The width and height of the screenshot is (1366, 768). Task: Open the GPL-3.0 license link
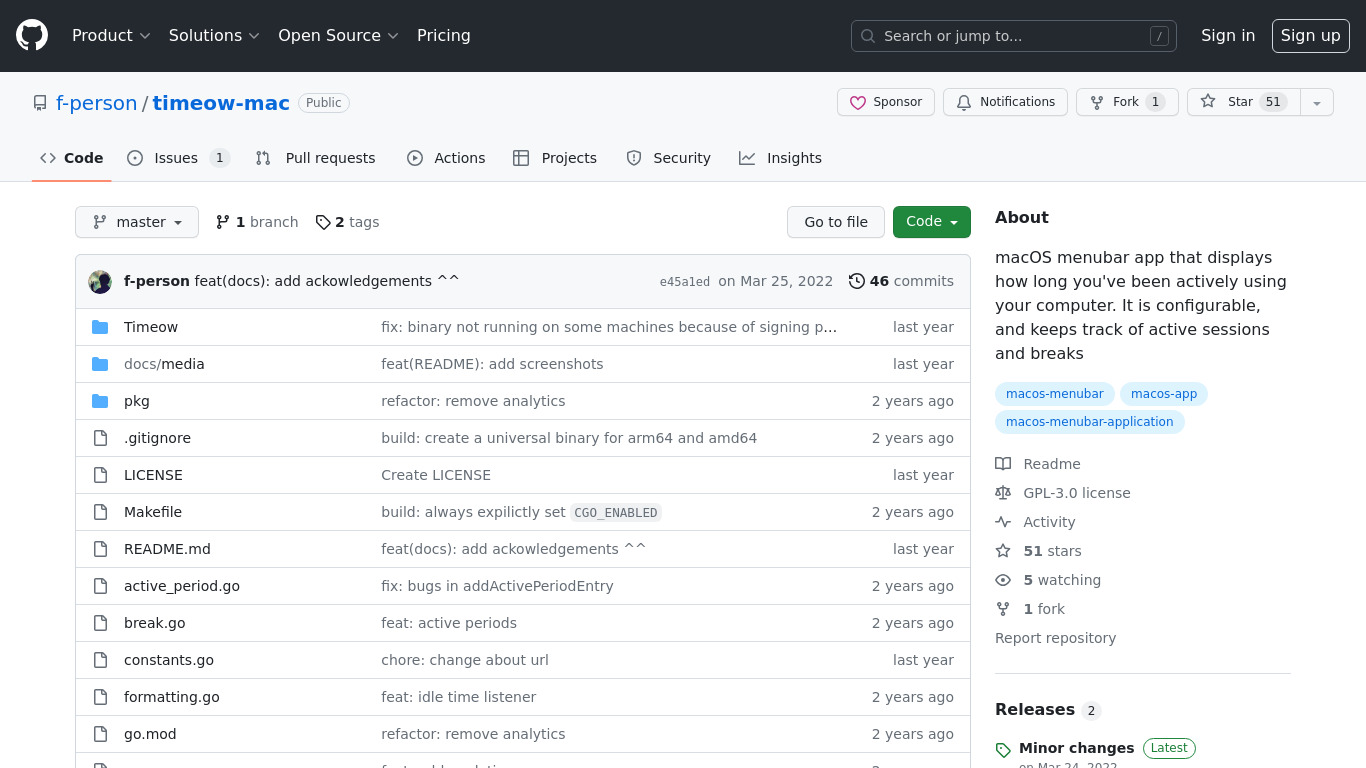tap(1076, 493)
